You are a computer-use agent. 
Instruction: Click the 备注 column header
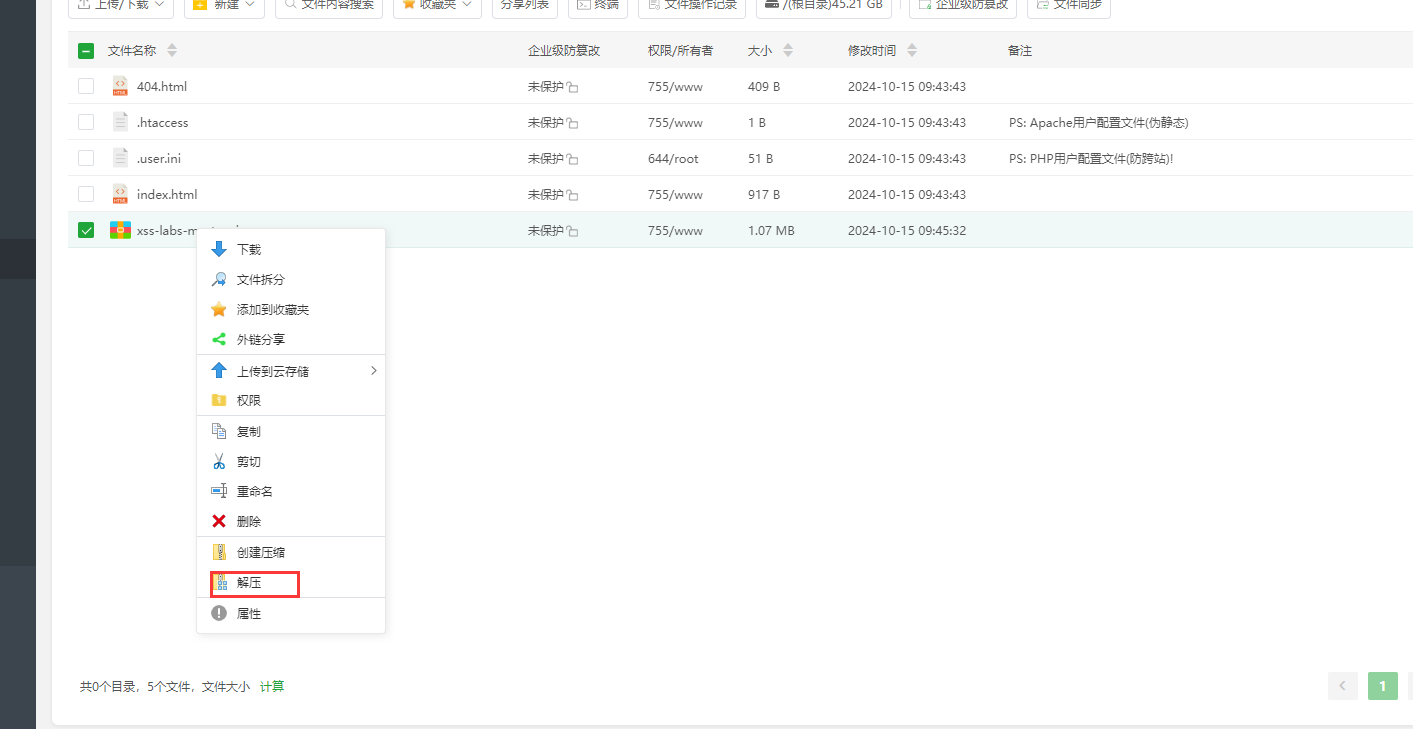(x=1020, y=50)
